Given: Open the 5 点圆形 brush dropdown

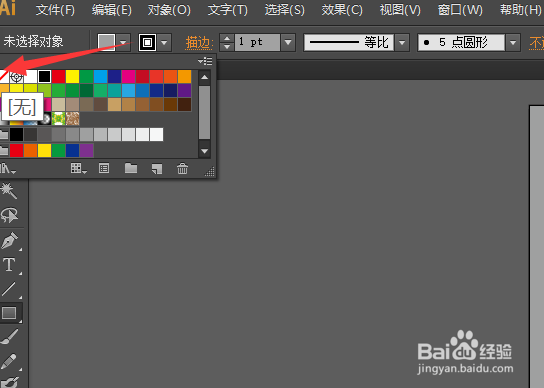Looking at the screenshot, I should 513,42.
